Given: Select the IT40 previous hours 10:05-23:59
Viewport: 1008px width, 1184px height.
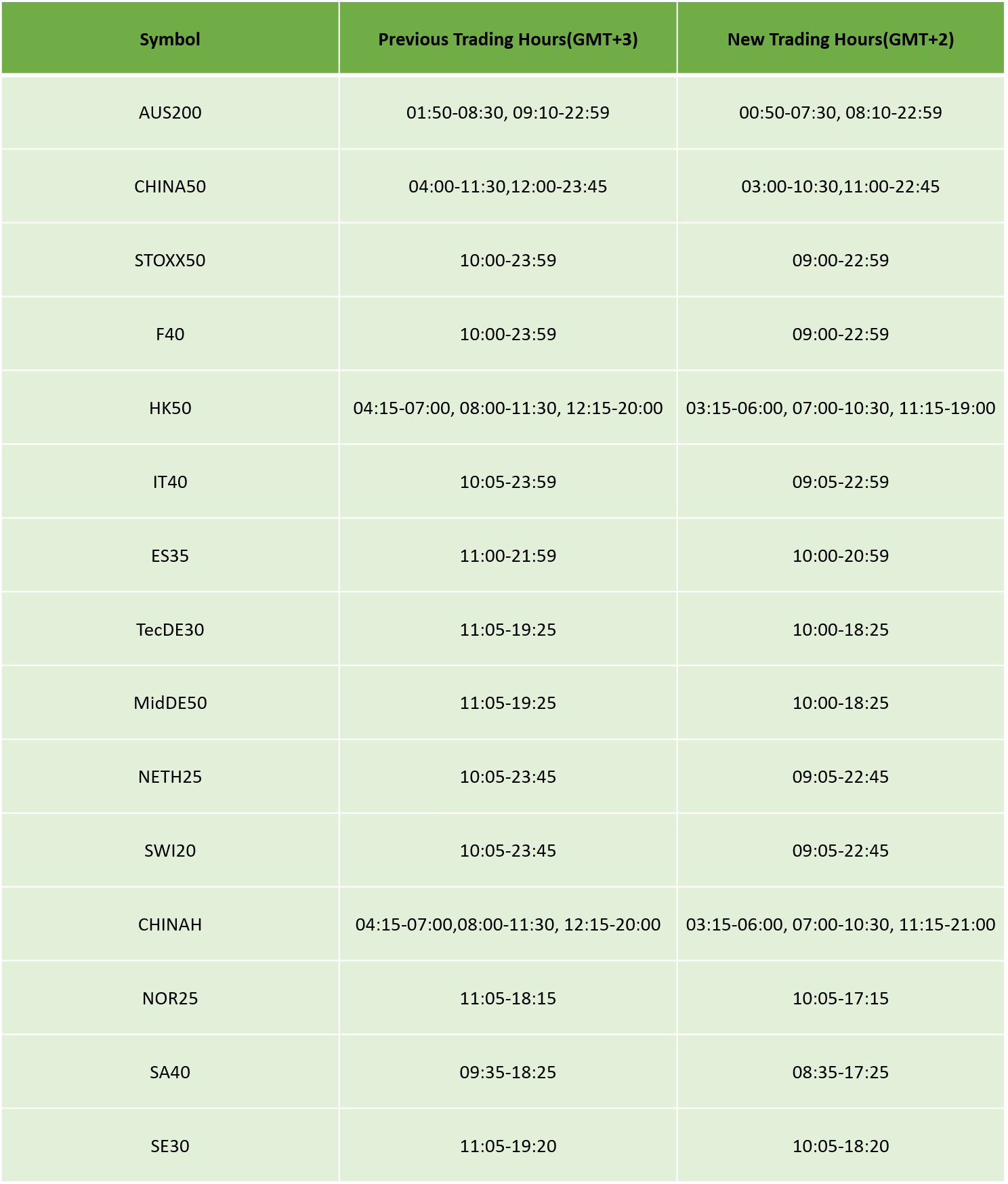Looking at the screenshot, I should (508, 482).
